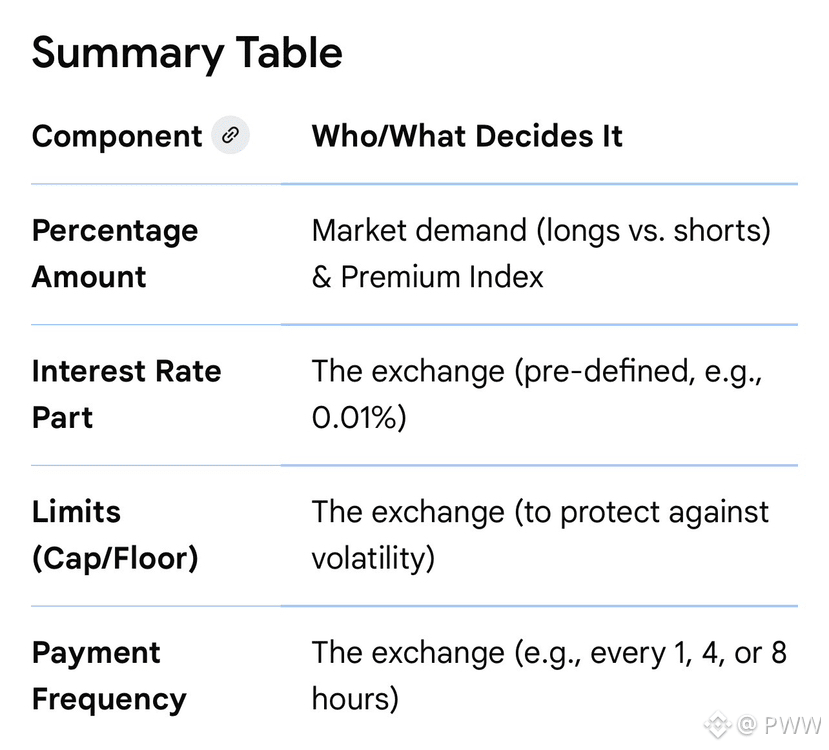829x750 pixels.
Task: Click the watermark logo icon near PWW
Action: point(716,725)
